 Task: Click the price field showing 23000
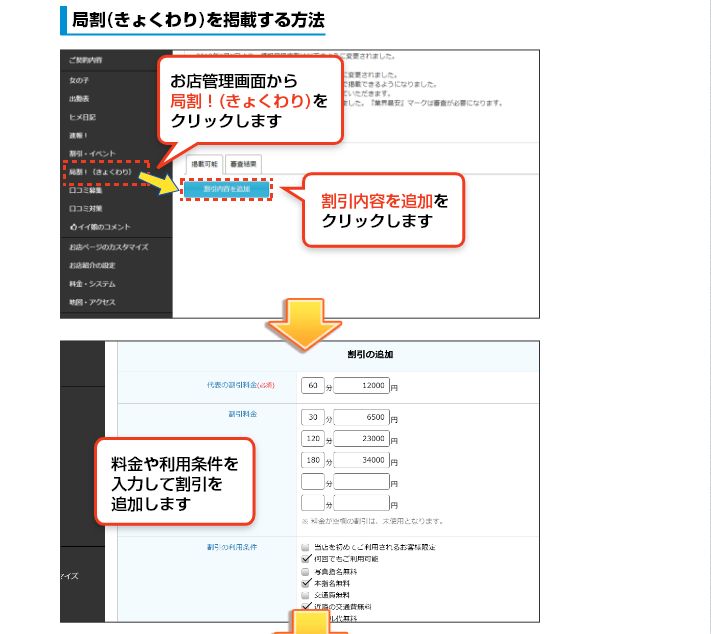click(361, 439)
